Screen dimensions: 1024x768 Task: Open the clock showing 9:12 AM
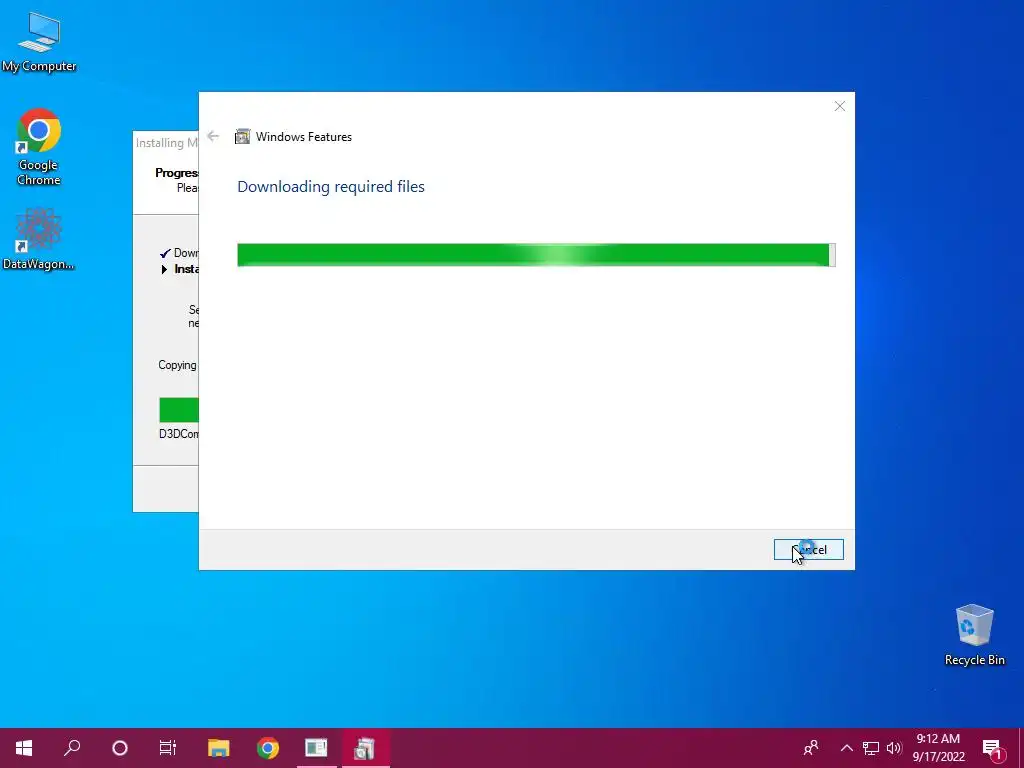[x=938, y=748]
